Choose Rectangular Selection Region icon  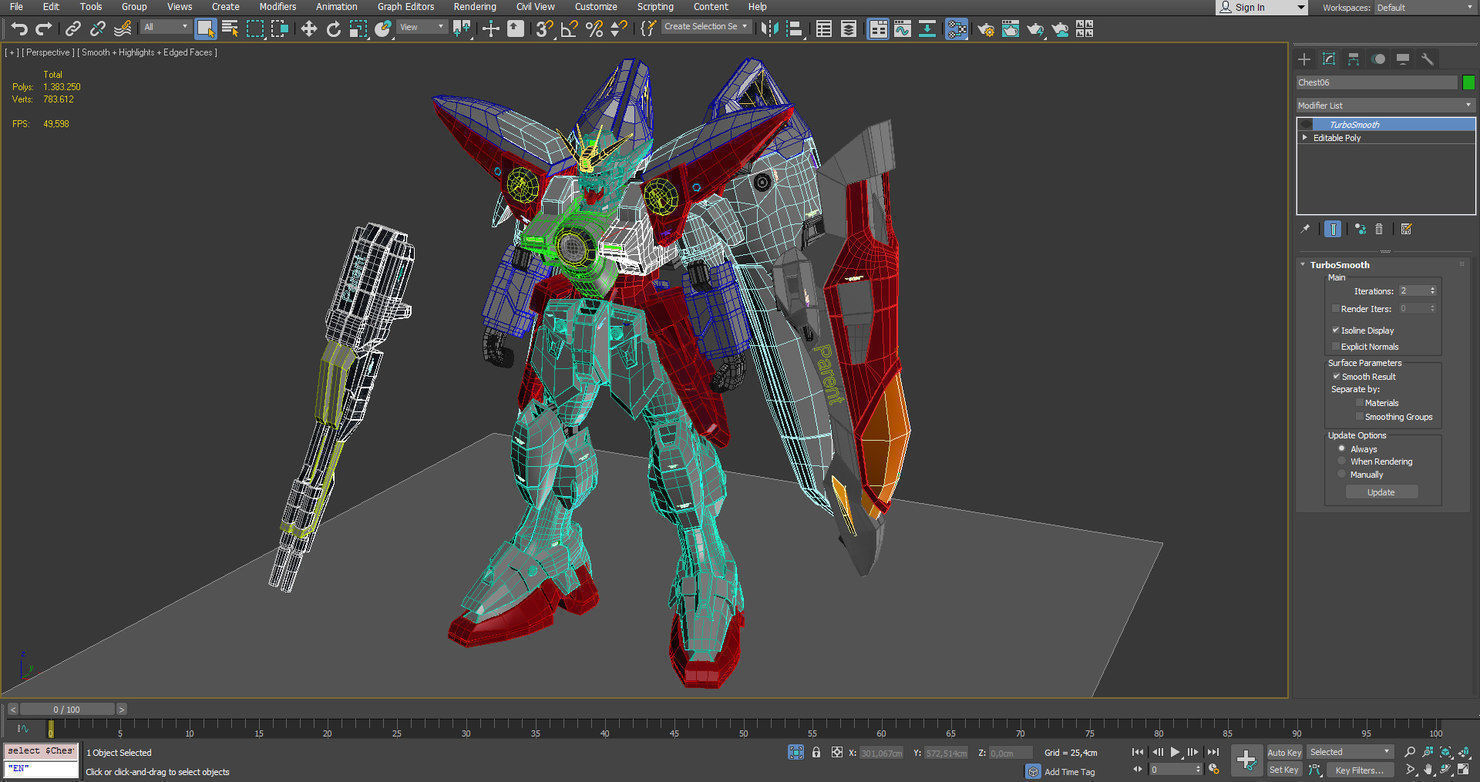(256, 29)
